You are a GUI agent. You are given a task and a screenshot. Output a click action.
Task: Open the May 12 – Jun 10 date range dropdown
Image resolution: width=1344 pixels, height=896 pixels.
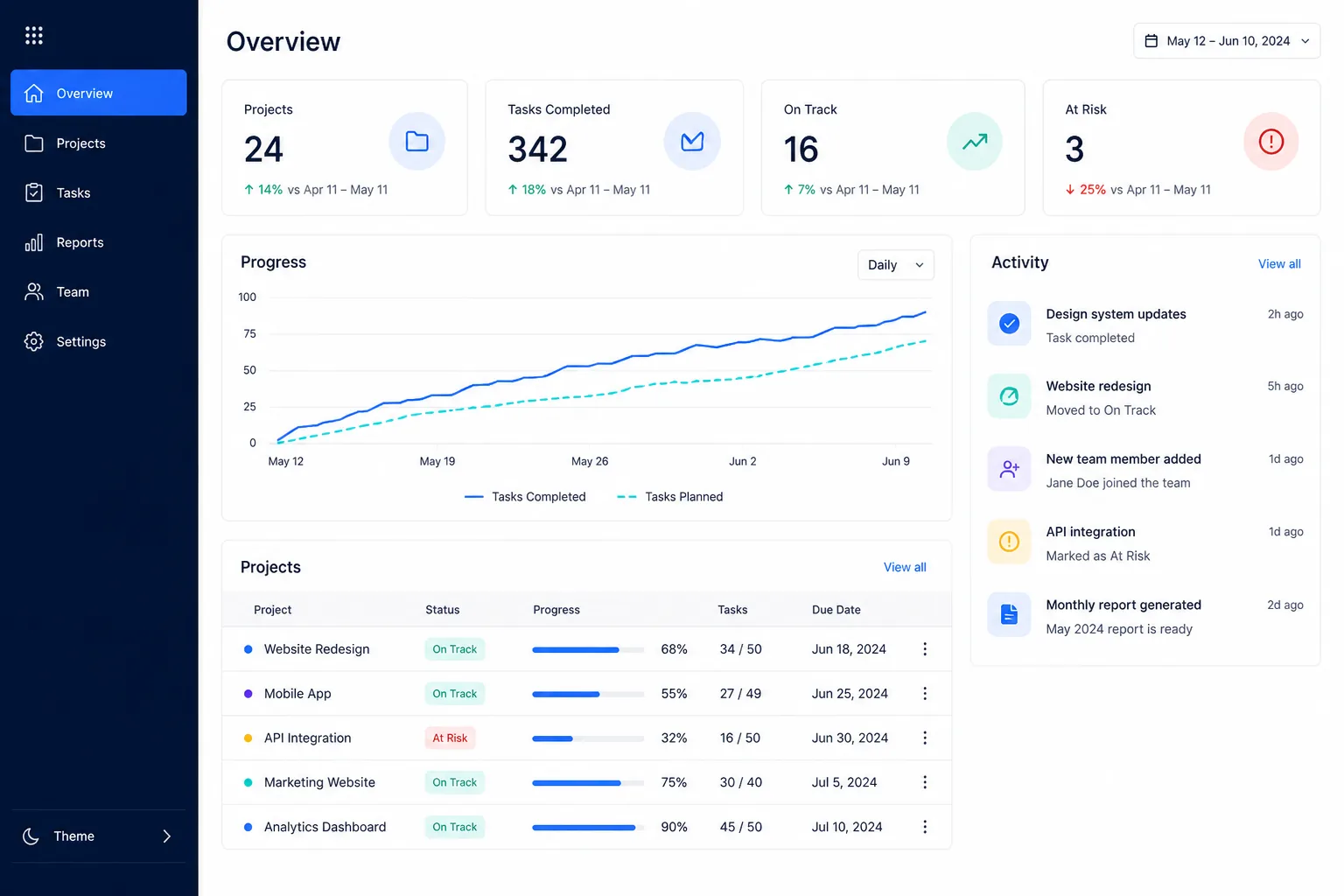pyautogui.click(x=1227, y=41)
